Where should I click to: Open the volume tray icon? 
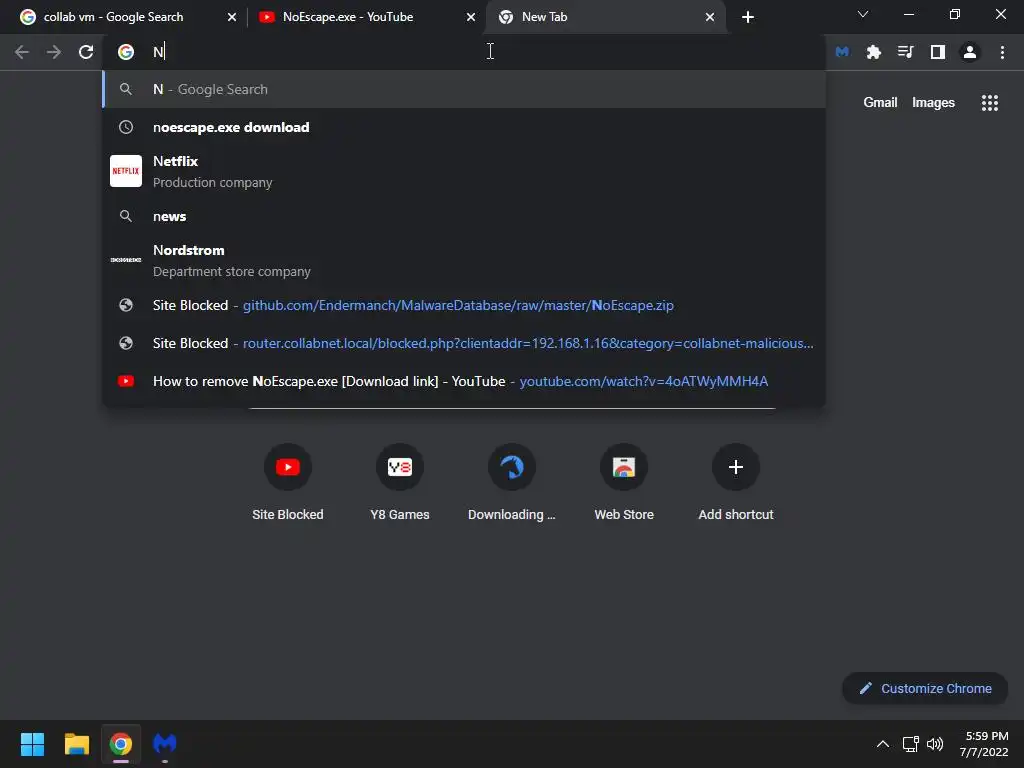click(935, 744)
